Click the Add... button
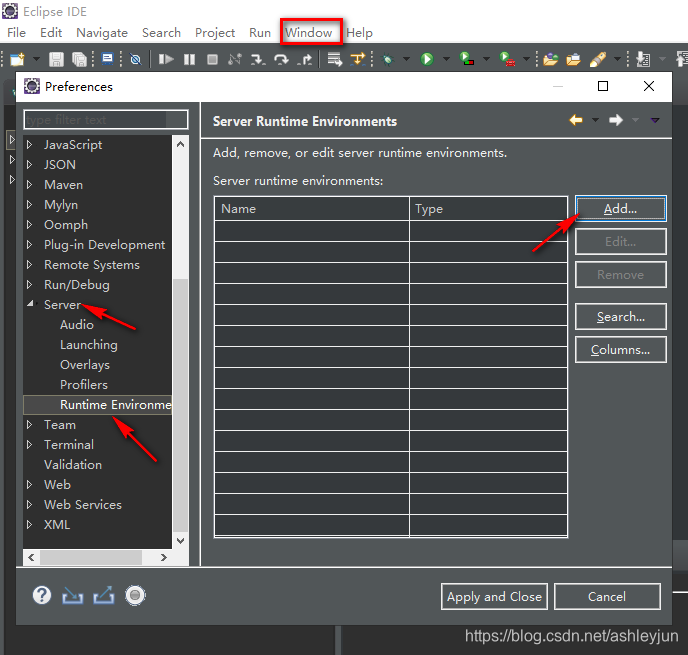The width and height of the screenshot is (688, 655). (620, 208)
